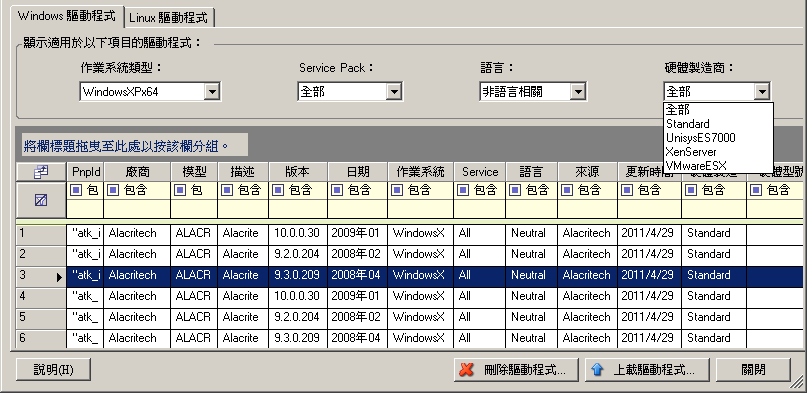Pick VMwareESX from the manufacturer list
The image size is (807, 393).
718,166
